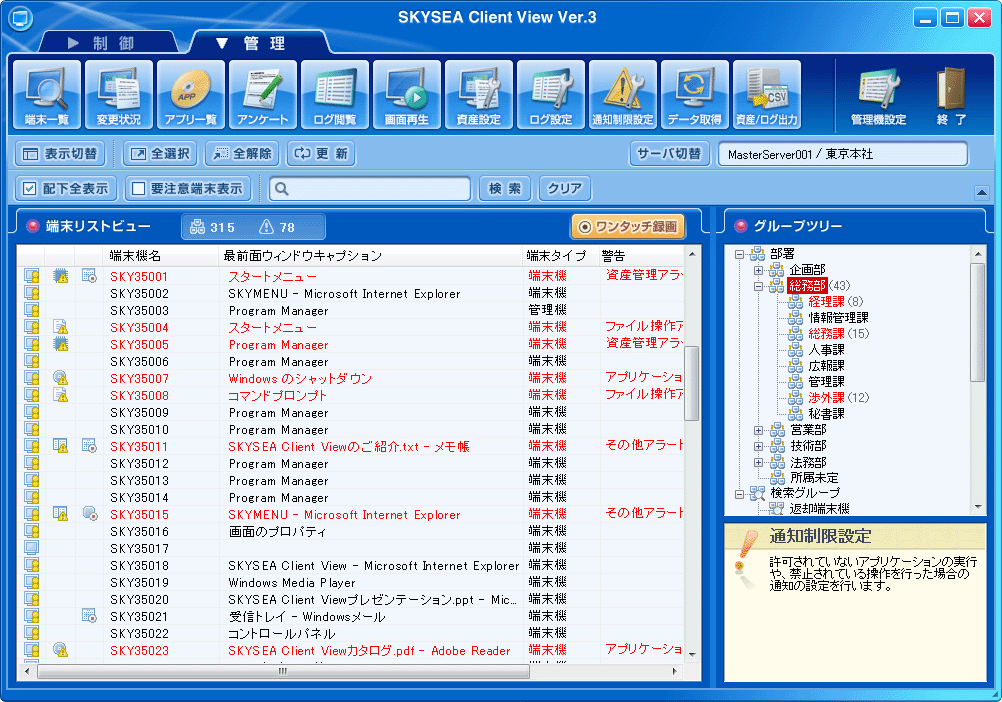Open the 資産/ログ出力 CSV export icon

click(x=767, y=95)
